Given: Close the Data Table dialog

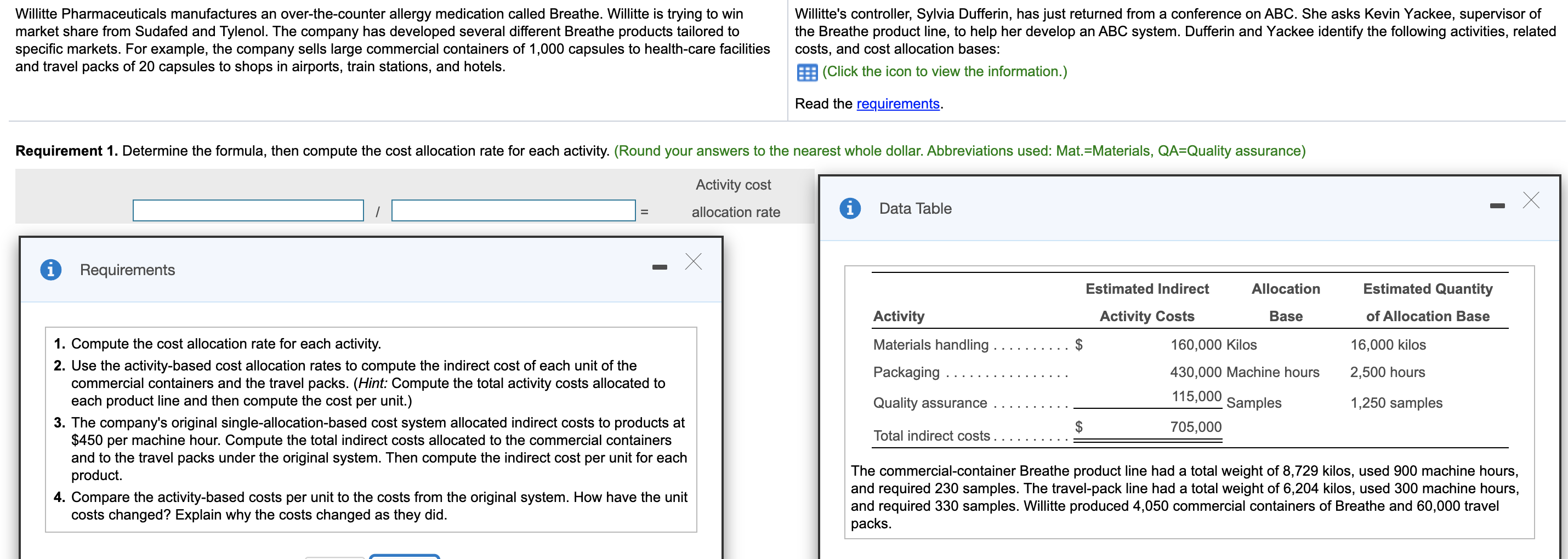Looking at the screenshot, I should pyautogui.click(x=1531, y=200).
